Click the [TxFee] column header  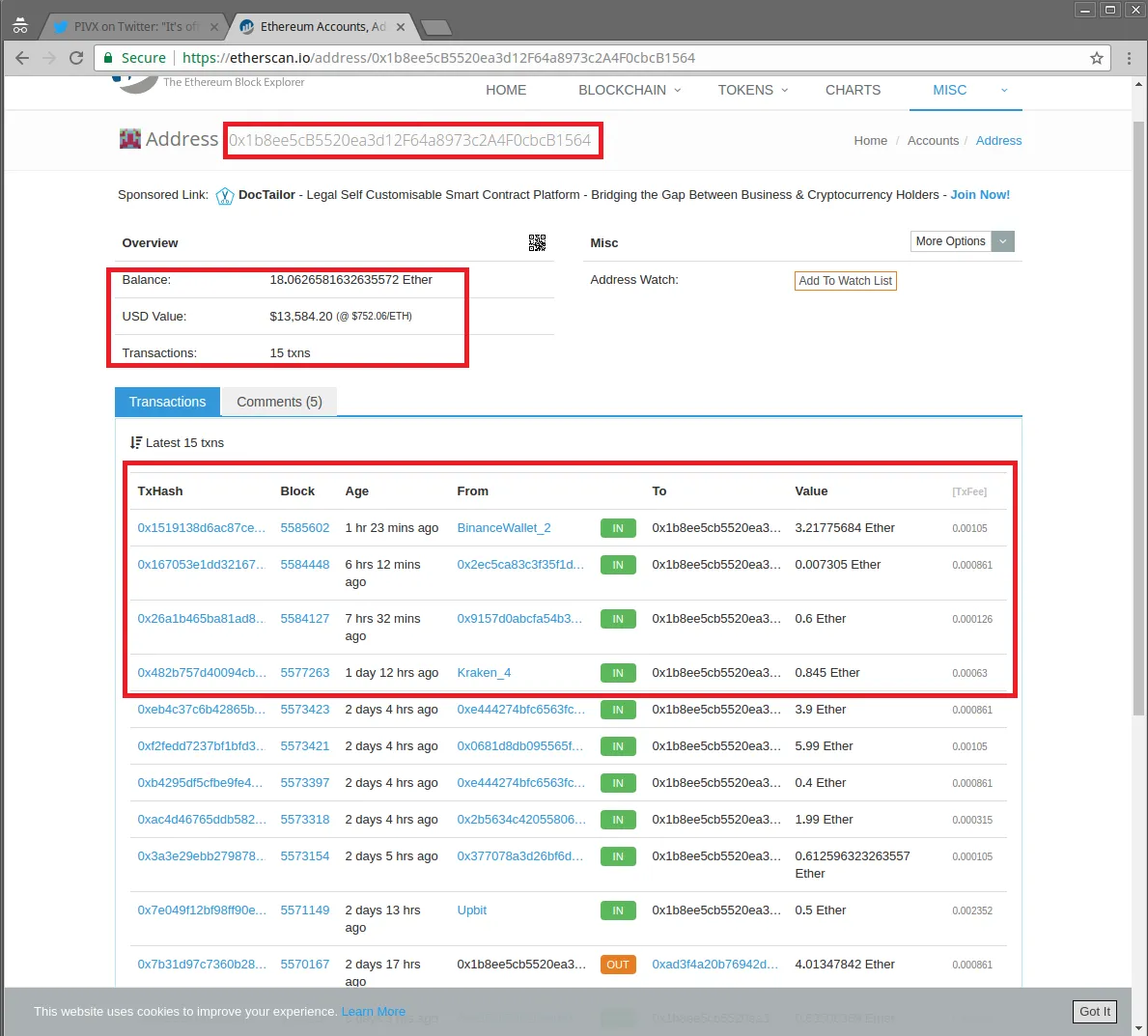click(x=969, y=492)
